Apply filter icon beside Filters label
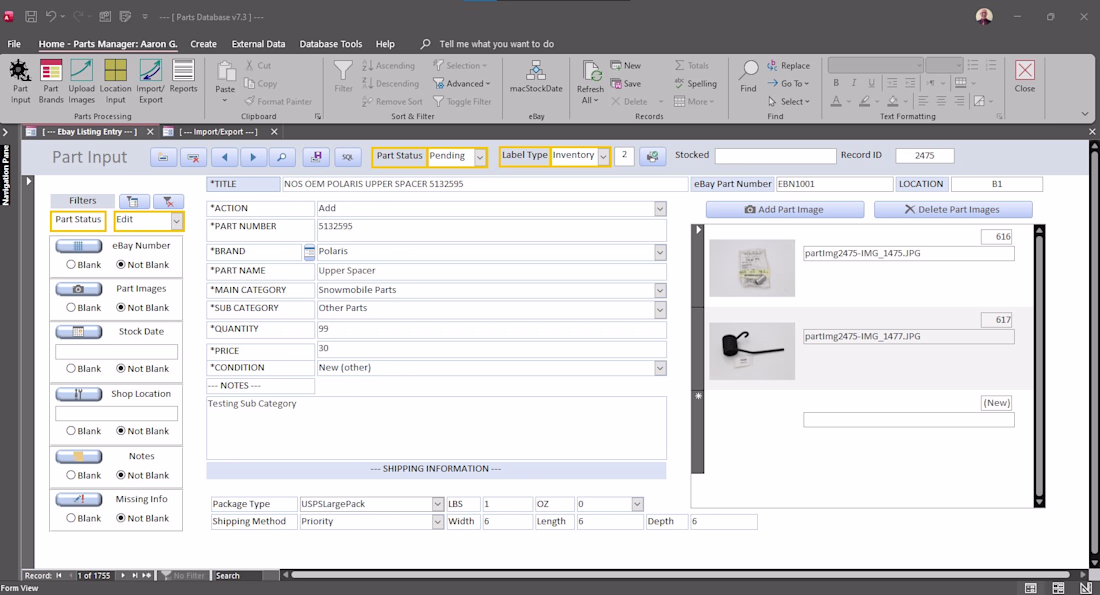 point(133,202)
